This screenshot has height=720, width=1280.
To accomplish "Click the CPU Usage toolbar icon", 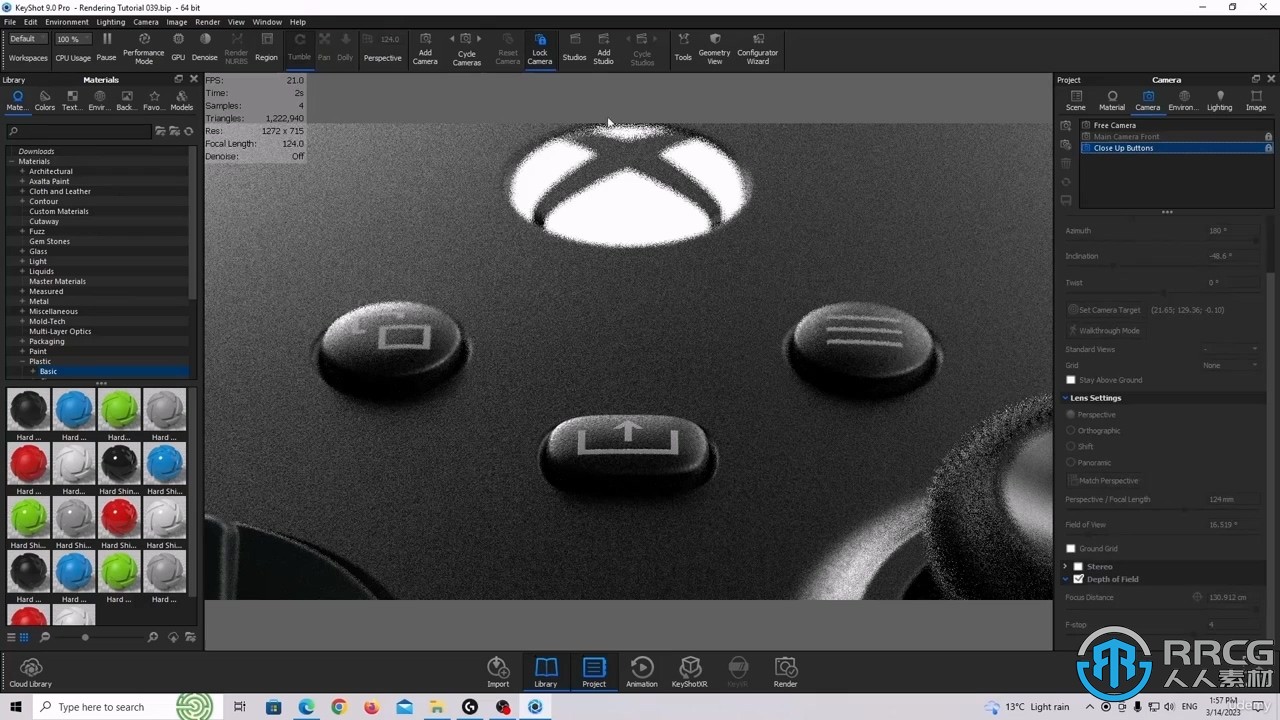I will [x=73, y=47].
